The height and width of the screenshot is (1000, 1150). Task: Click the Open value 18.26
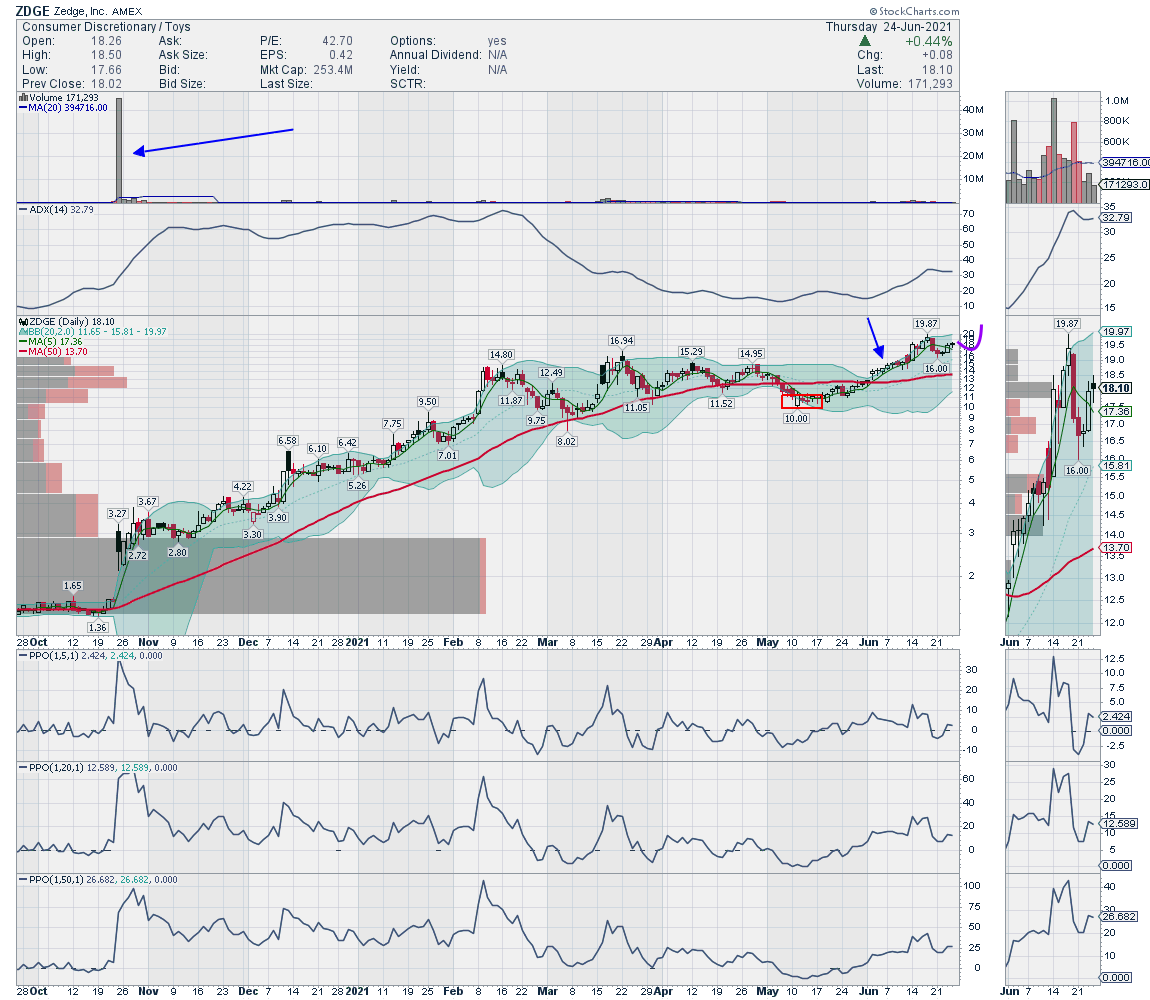click(106, 41)
